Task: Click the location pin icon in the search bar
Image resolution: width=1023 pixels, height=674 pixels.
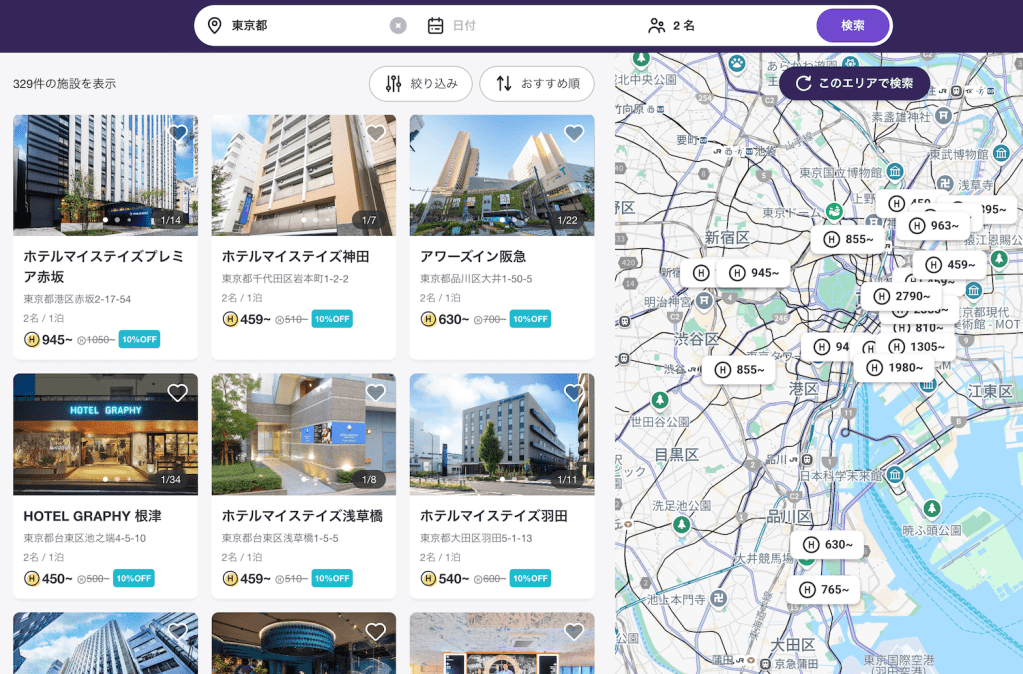Action: click(x=213, y=25)
